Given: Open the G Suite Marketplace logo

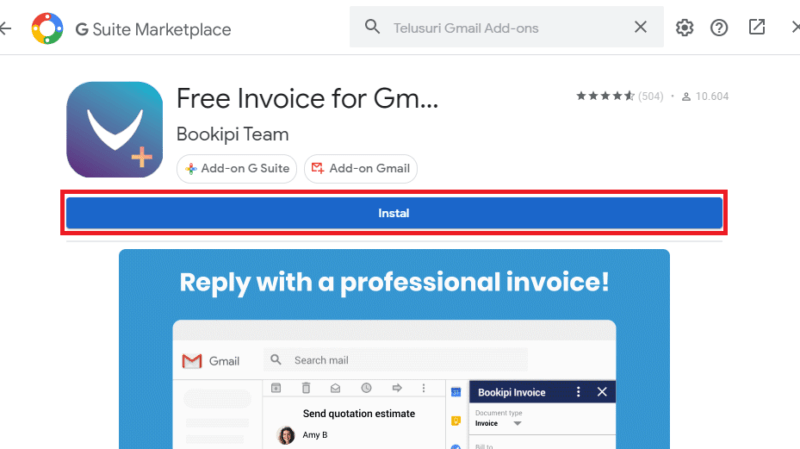Looking at the screenshot, I should tap(47, 29).
